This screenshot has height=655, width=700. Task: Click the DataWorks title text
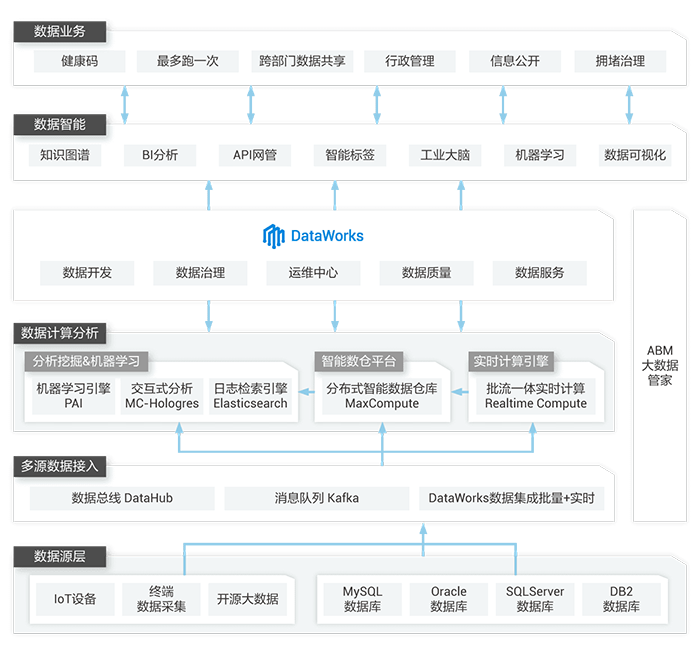327,236
